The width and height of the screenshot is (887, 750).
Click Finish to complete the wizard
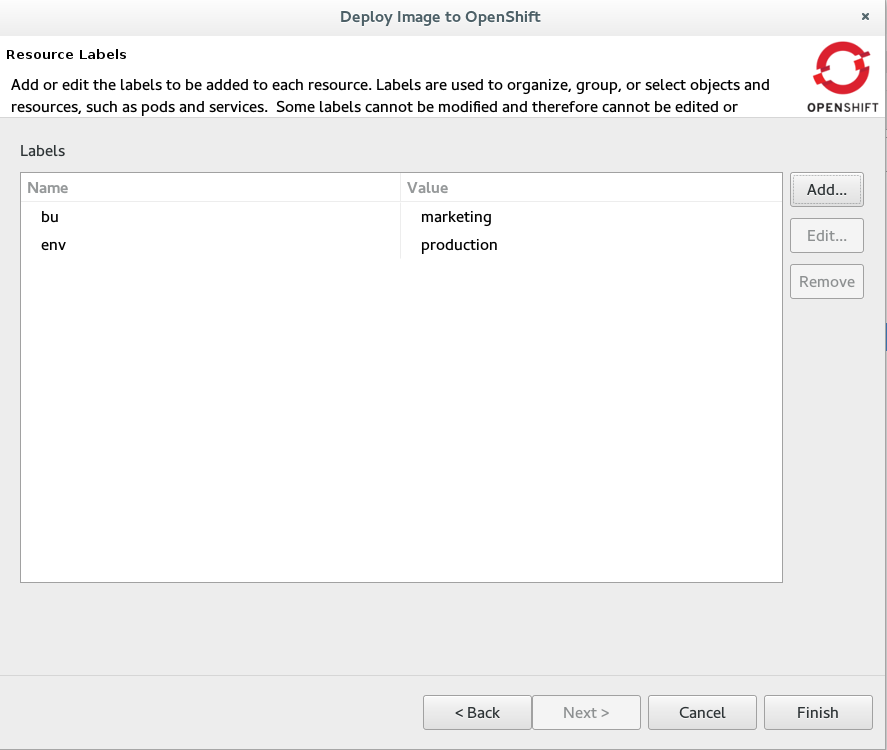(x=817, y=712)
